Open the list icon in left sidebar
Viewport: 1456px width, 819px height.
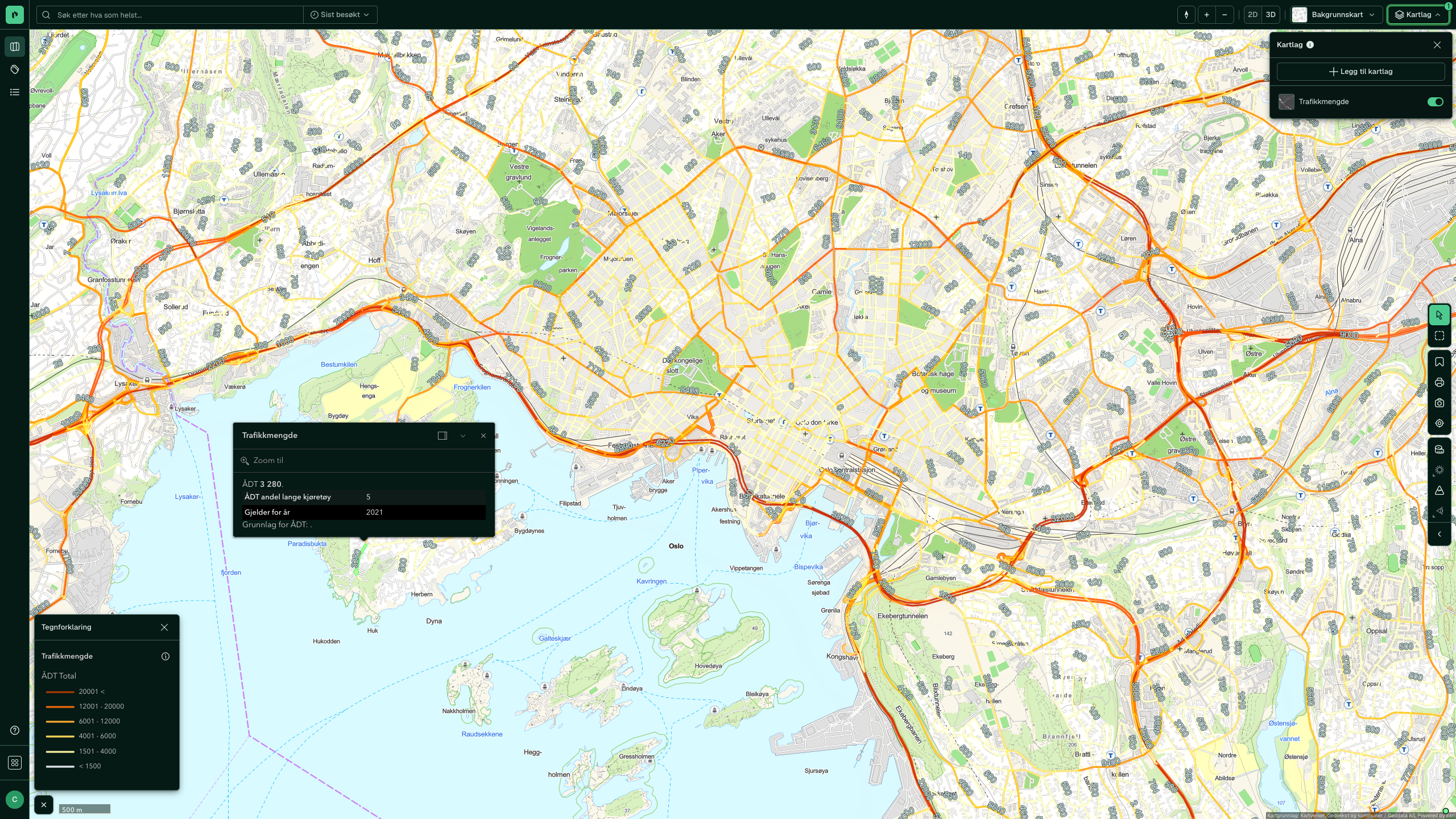coord(15,92)
